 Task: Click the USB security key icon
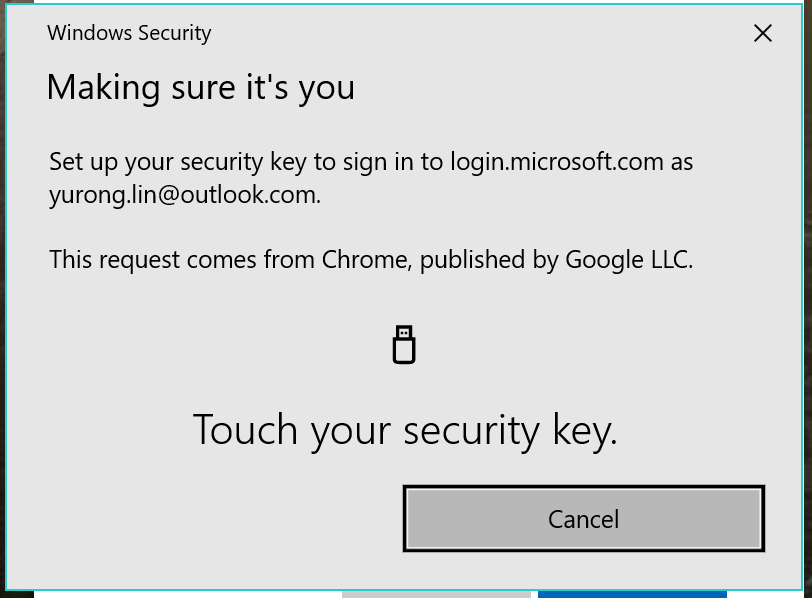tap(404, 345)
